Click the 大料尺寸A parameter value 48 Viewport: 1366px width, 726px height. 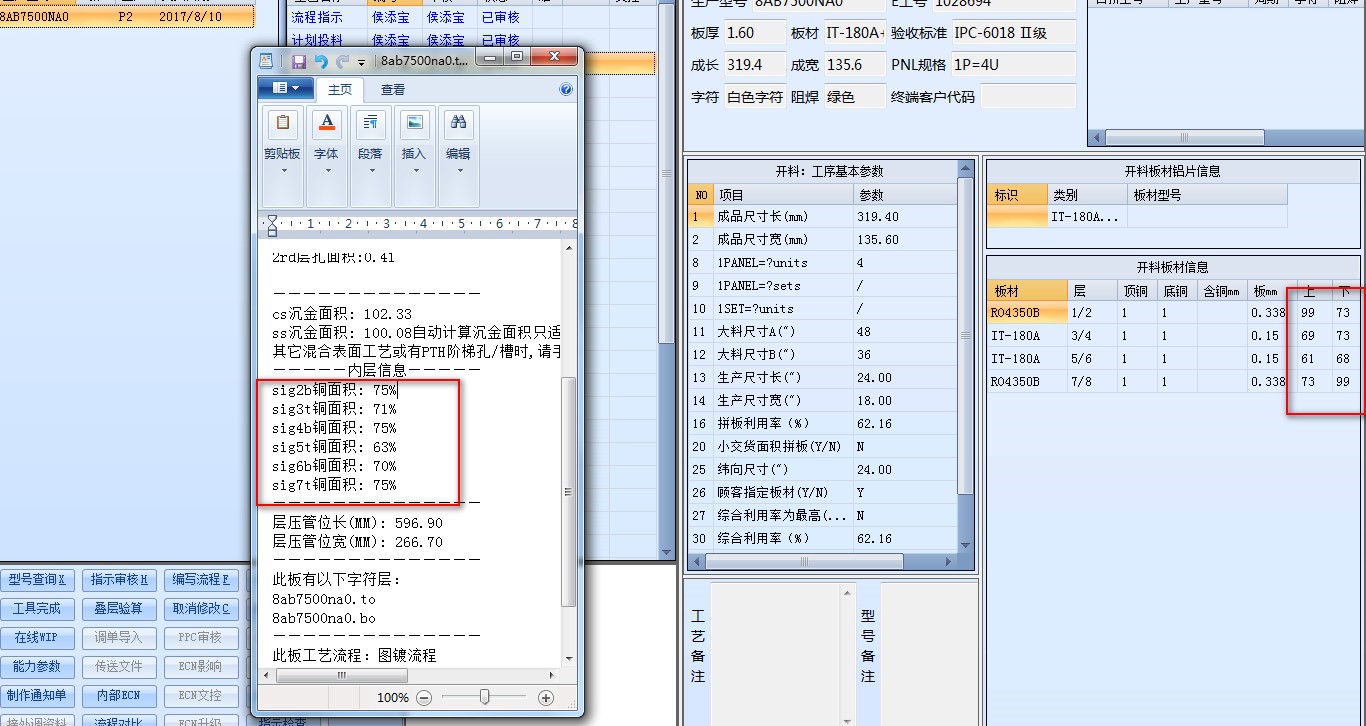[905, 331]
